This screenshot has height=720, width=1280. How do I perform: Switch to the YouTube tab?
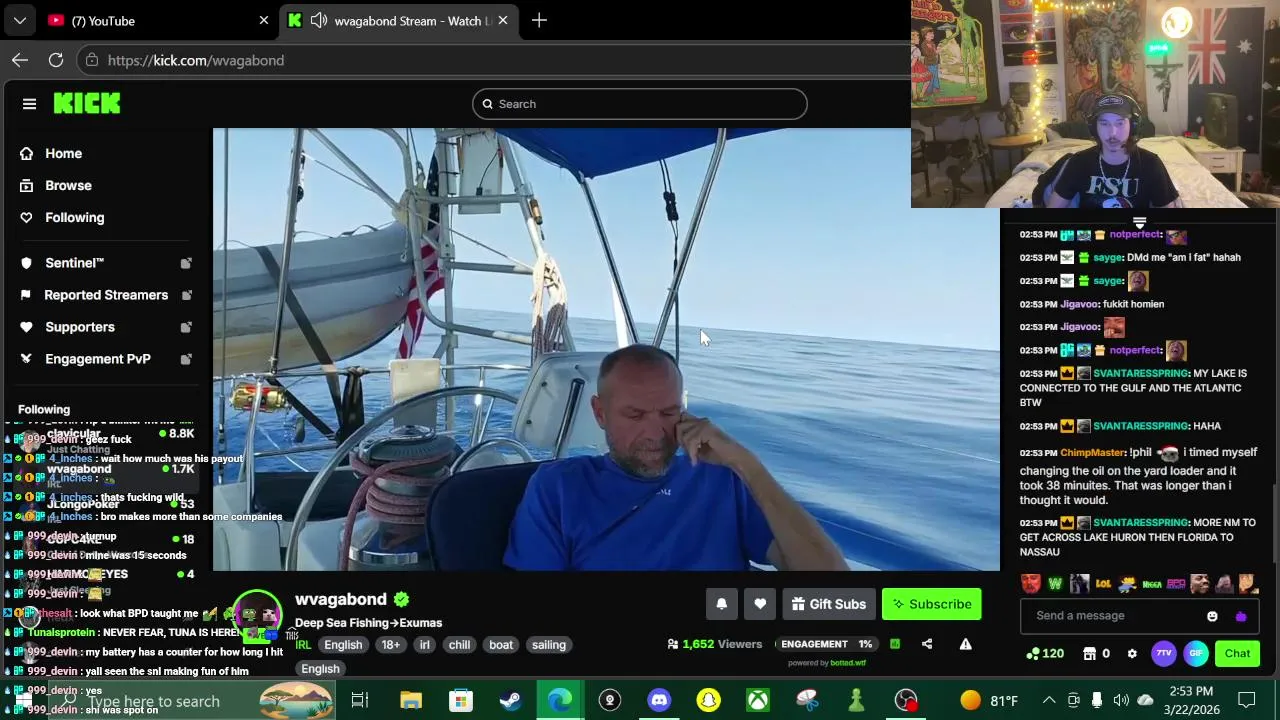155,20
